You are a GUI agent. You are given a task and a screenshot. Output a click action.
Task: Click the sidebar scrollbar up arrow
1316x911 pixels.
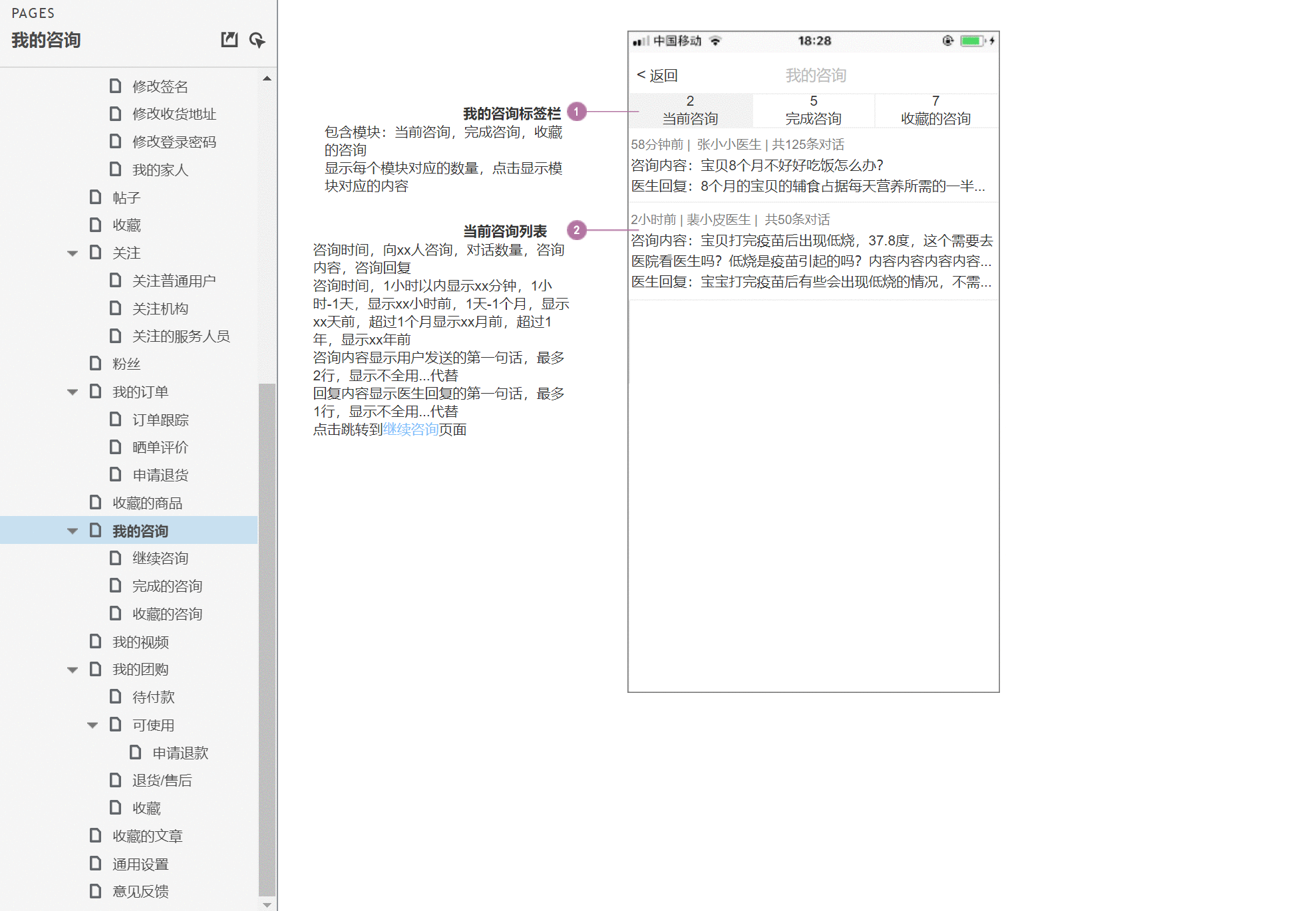click(x=267, y=78)
